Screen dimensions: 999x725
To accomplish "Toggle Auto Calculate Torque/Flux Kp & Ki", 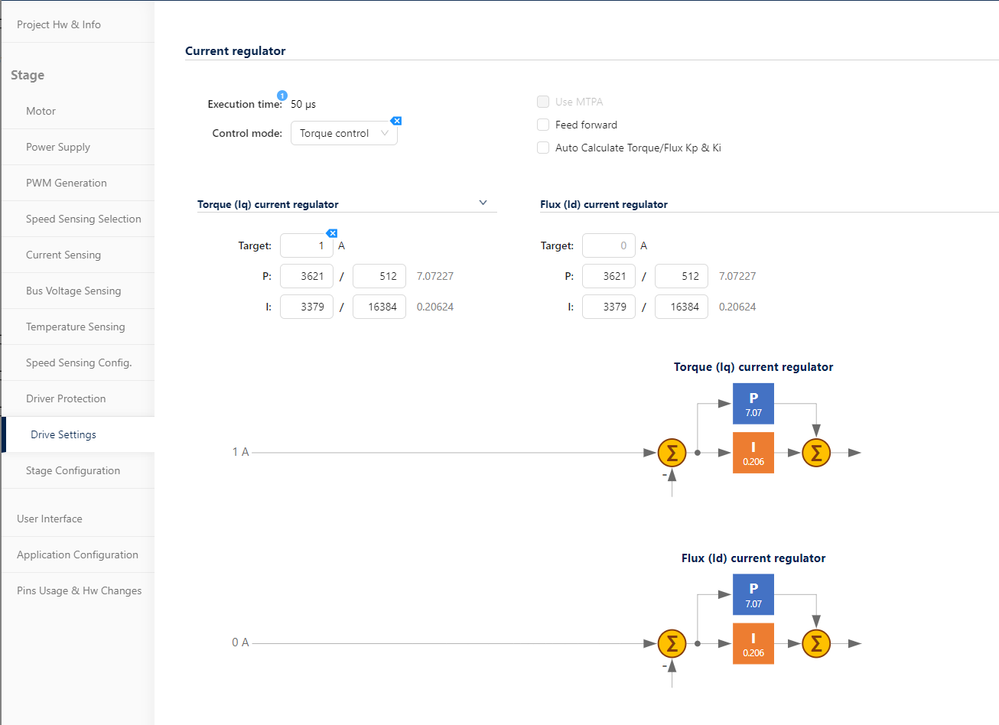I will tap(543, 148).
